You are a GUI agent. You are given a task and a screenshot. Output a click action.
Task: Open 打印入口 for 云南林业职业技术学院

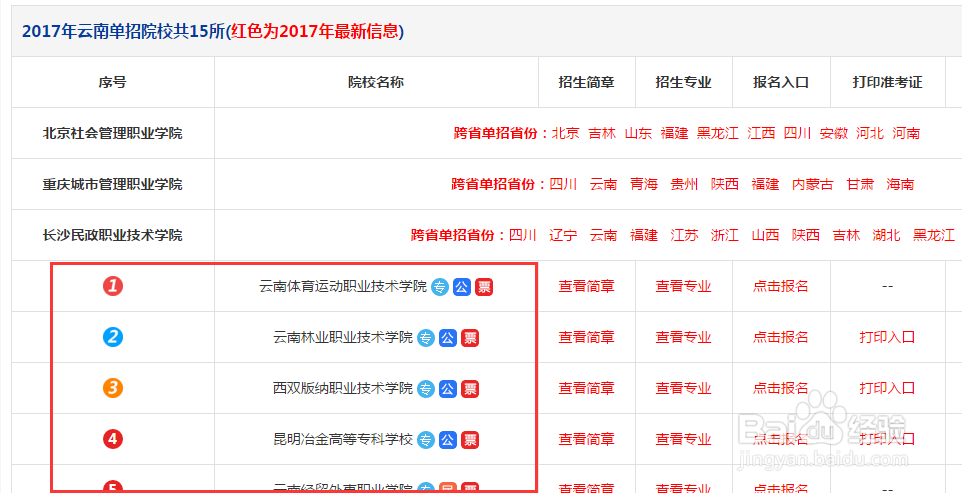coord(887,337)
